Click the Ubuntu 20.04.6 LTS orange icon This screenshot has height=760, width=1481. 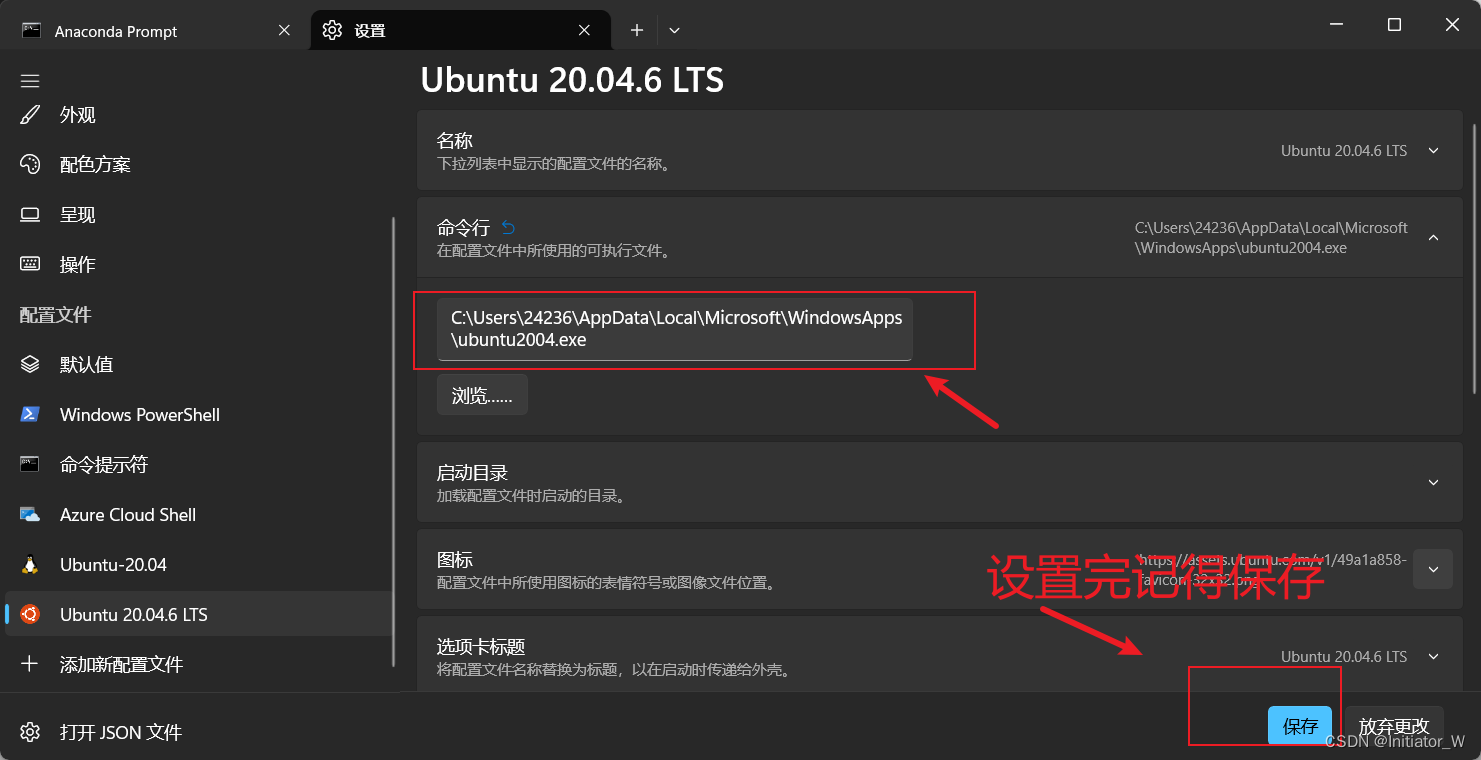[x=30, y=614]
